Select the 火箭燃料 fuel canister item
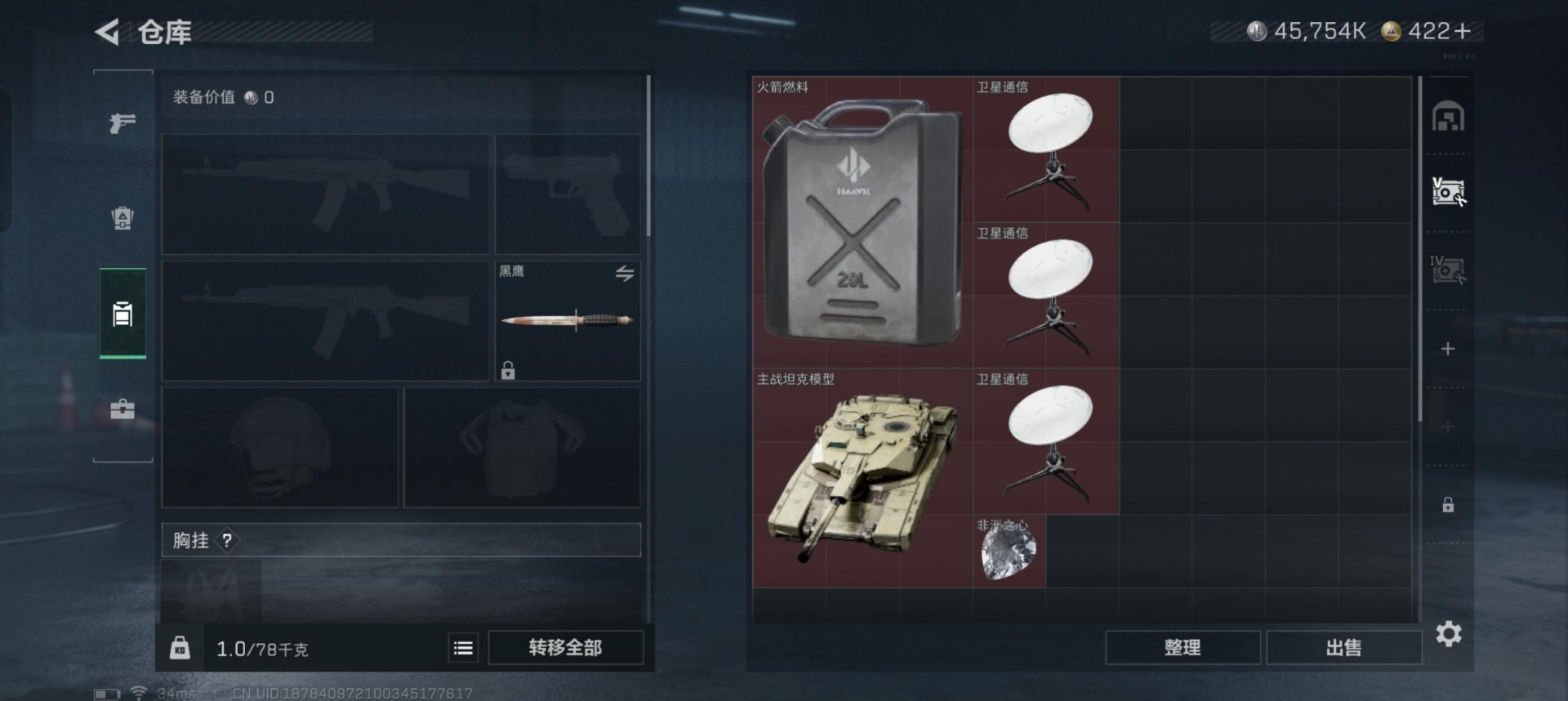 862,222
